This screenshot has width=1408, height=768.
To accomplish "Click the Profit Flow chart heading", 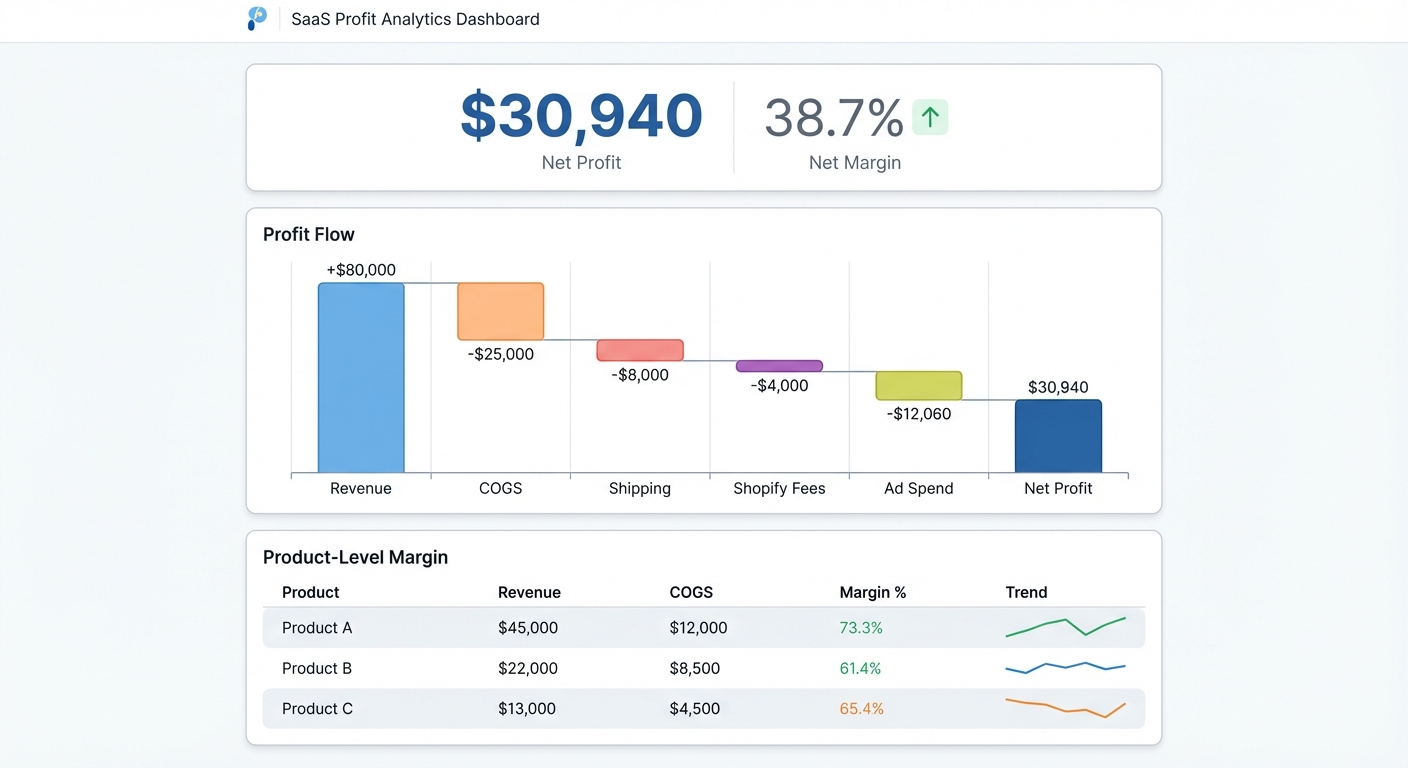I will (x=309, y=234).
